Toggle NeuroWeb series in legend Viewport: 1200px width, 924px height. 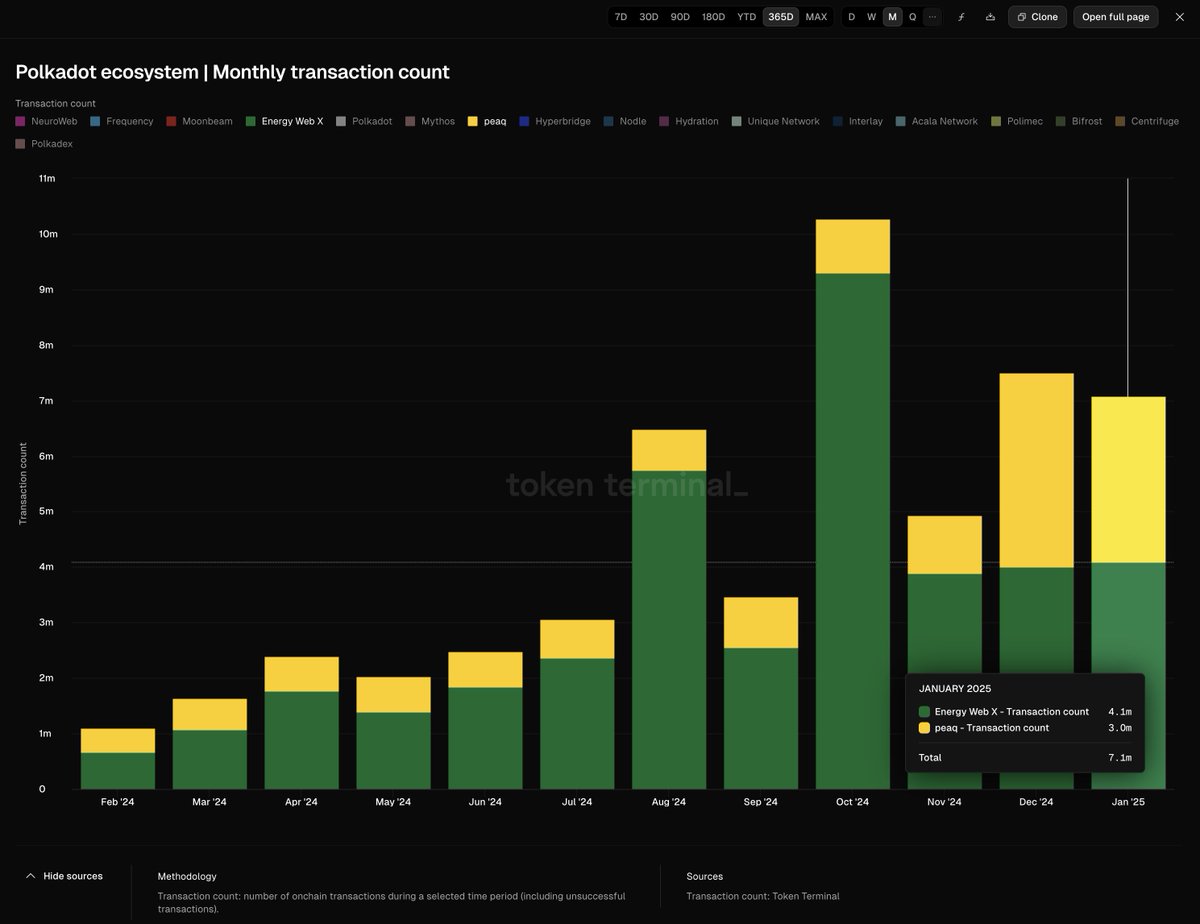[46, 121]
